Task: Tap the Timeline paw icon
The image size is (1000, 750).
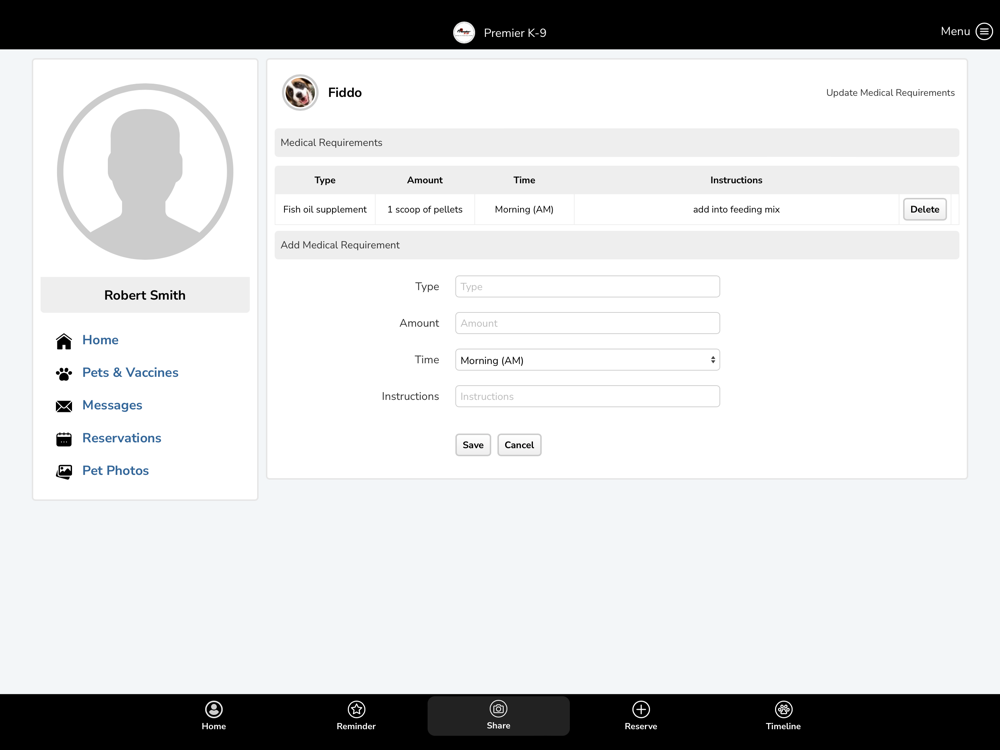Action: tap(783, 709)
